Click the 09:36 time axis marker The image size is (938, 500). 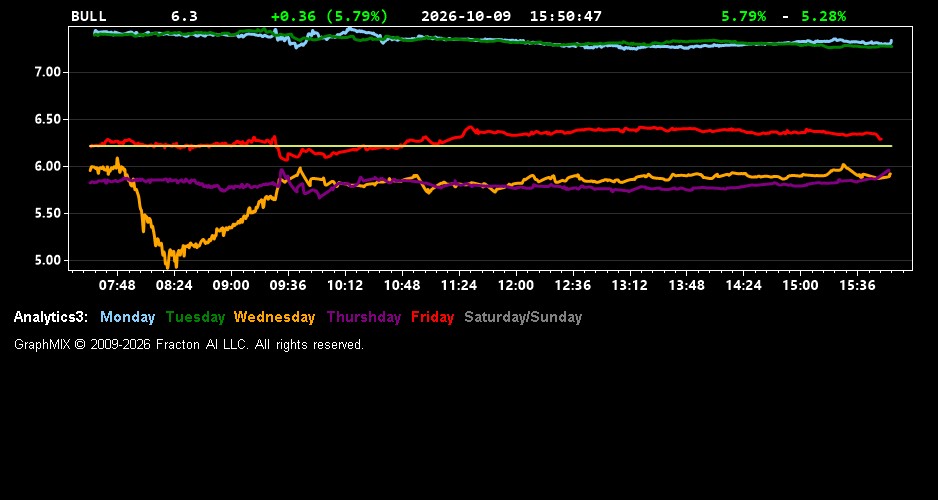[288, 286]
